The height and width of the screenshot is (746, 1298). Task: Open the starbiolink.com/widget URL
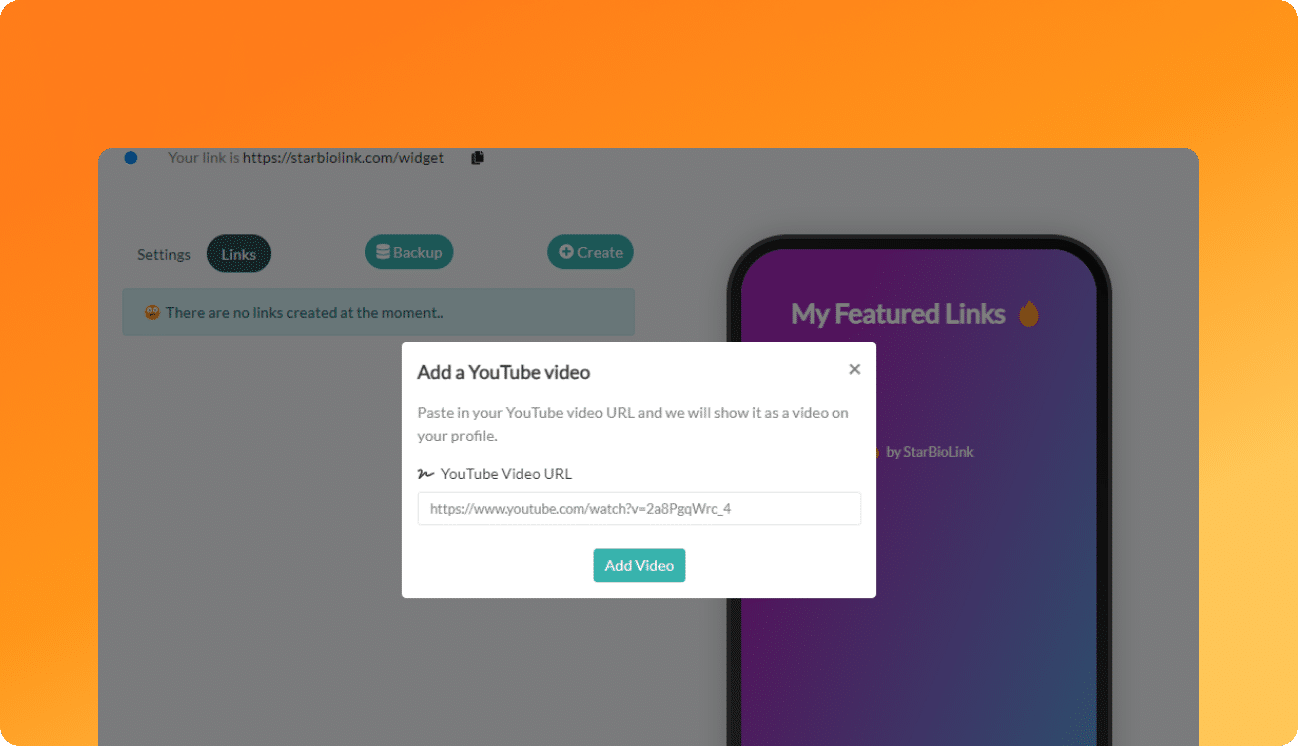pyautogui.click(x=343, y=158)
